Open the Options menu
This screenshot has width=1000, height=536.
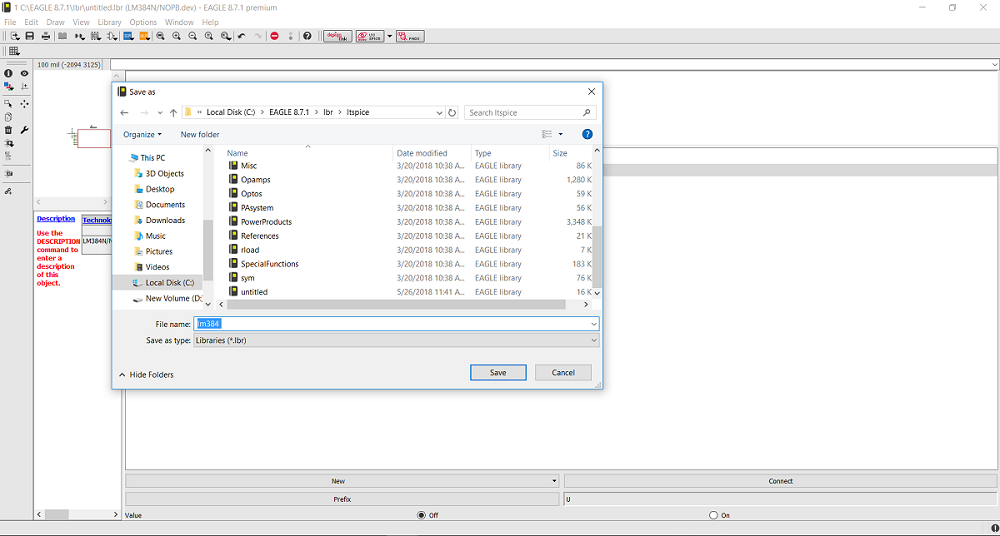click(143, 22)
